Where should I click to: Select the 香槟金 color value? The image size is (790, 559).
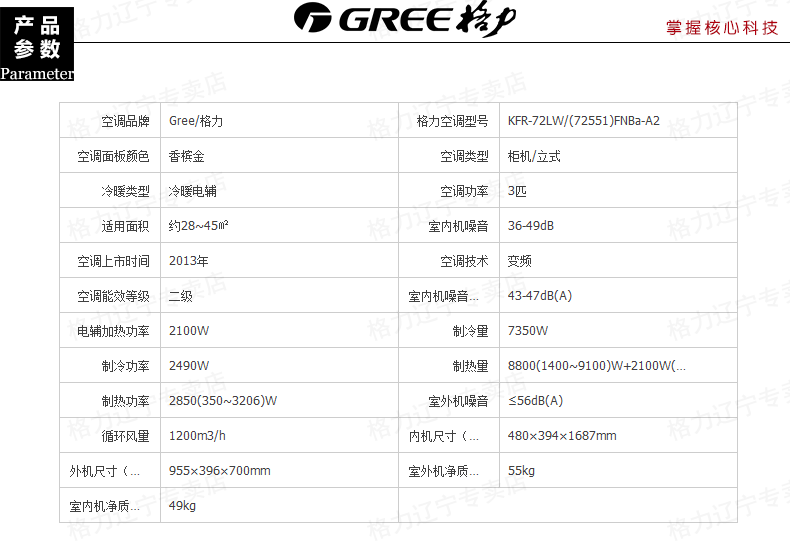click(186, 156)
